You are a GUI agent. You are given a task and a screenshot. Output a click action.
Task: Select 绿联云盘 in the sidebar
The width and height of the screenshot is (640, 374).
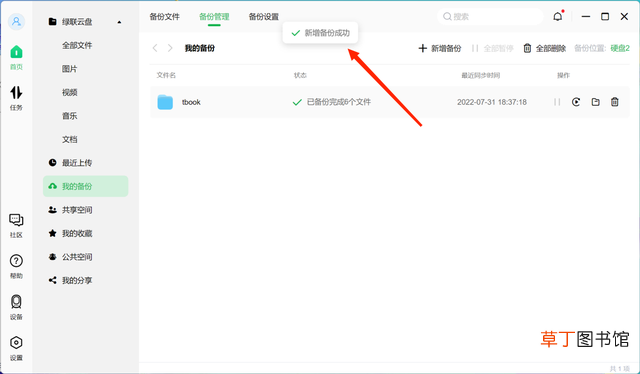[77, 22]
